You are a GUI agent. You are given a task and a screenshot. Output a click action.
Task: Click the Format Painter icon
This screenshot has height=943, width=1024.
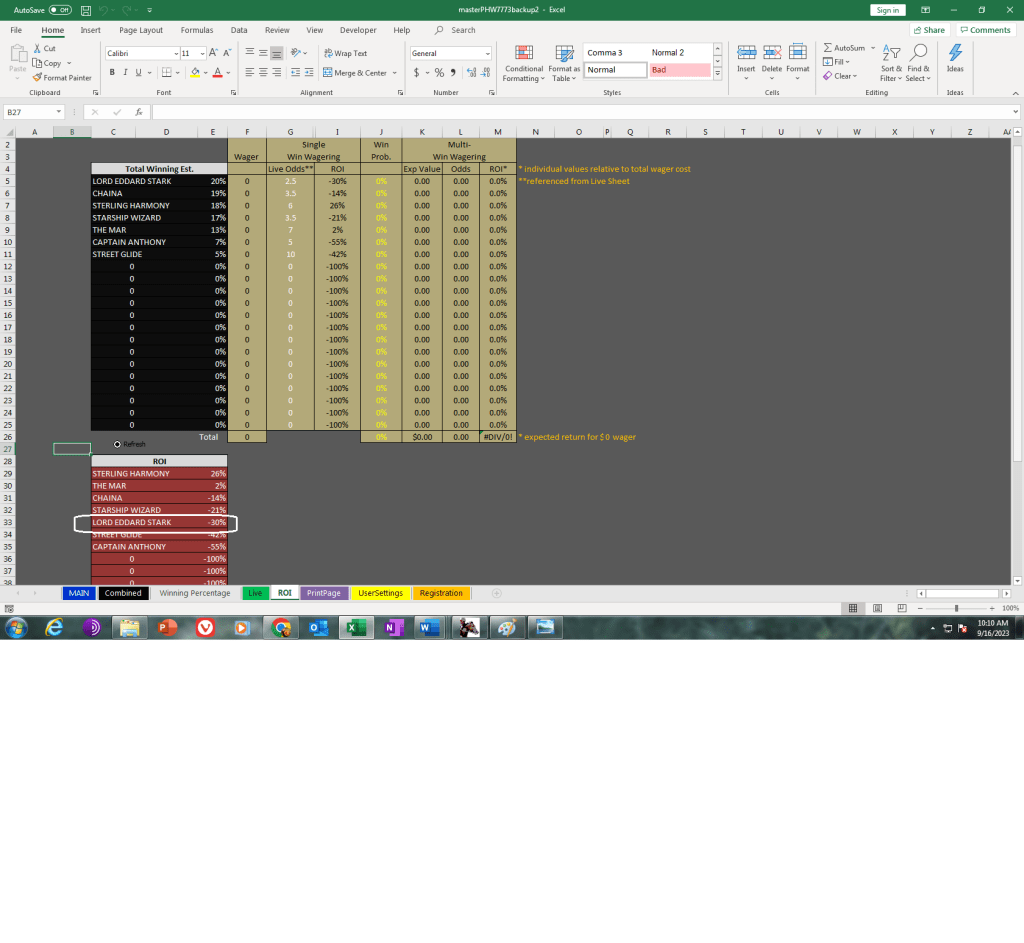point(37,77)
